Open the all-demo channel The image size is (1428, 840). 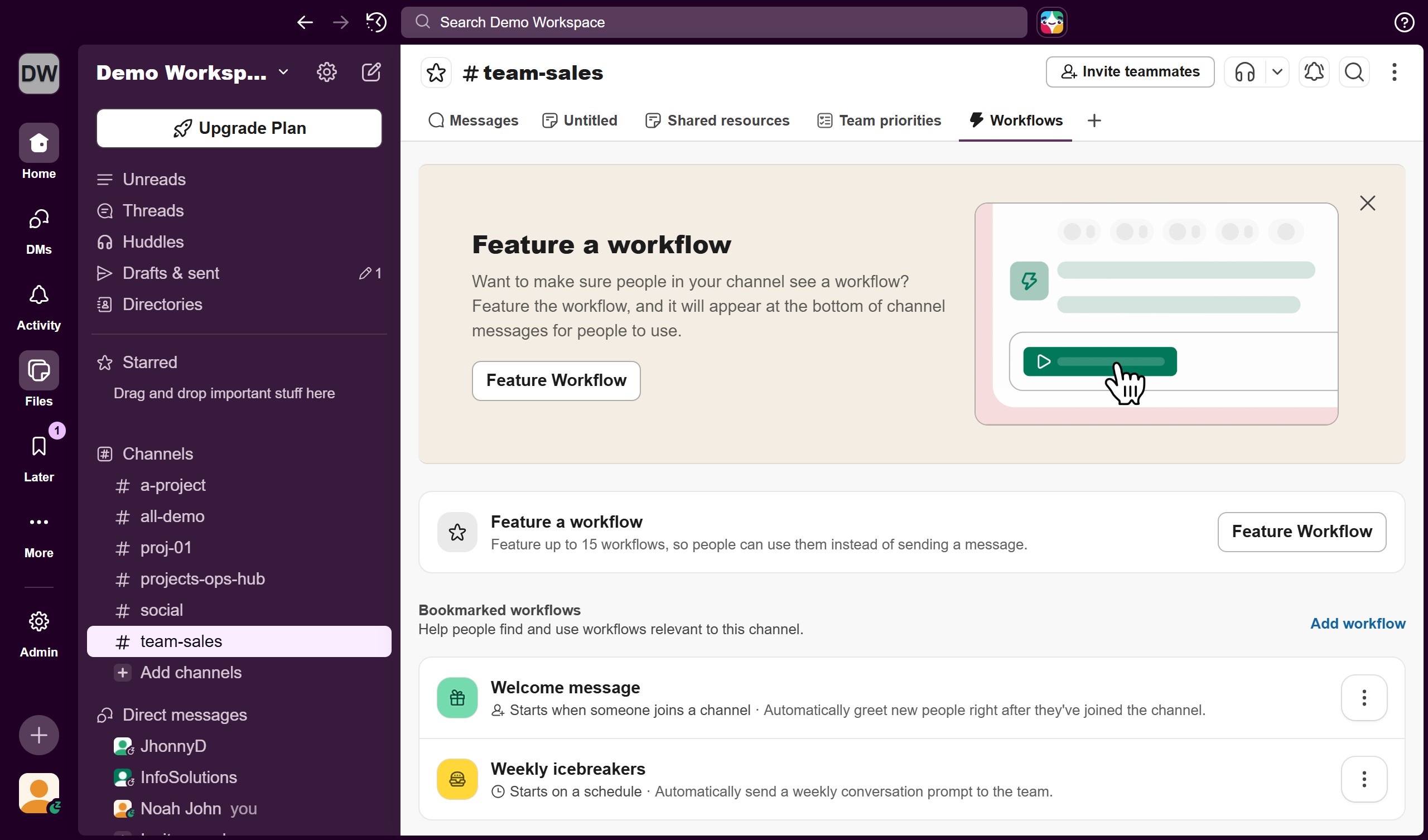(239, 517)
